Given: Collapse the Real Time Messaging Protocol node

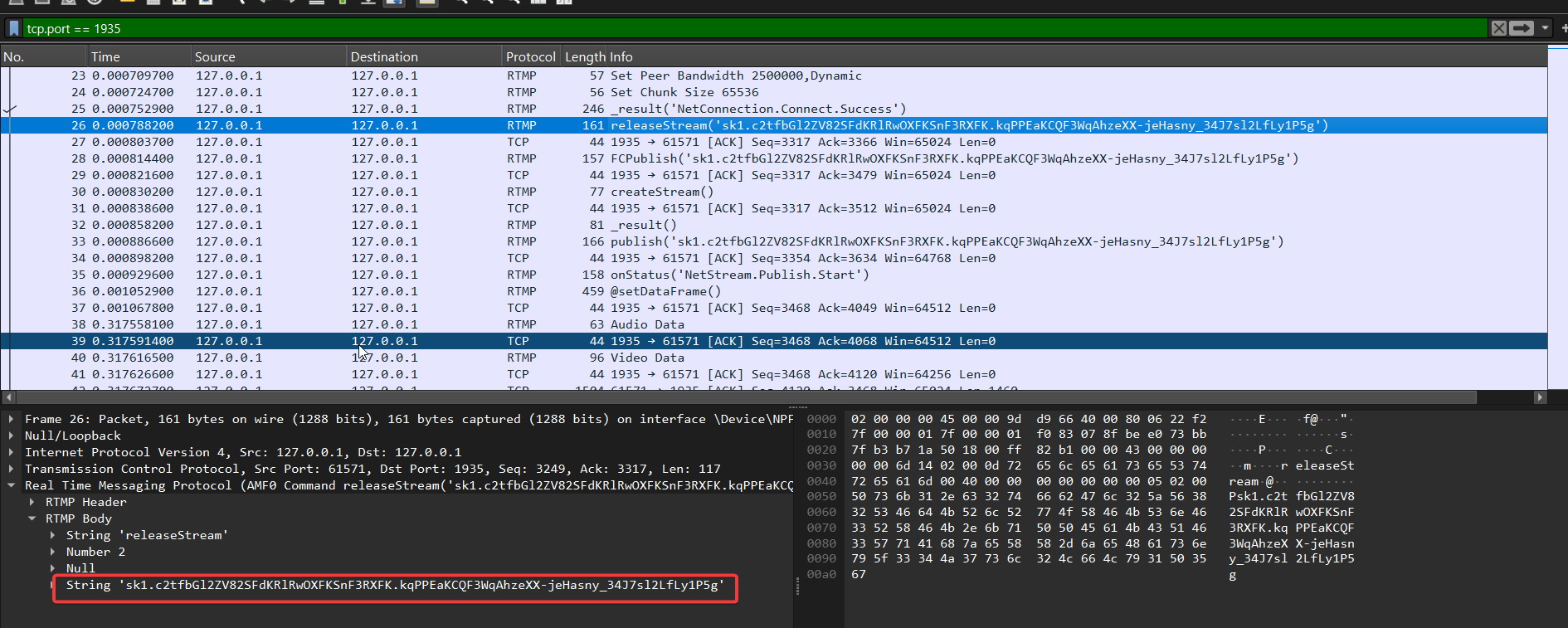Looking at the screenshot, I should 11,485.
